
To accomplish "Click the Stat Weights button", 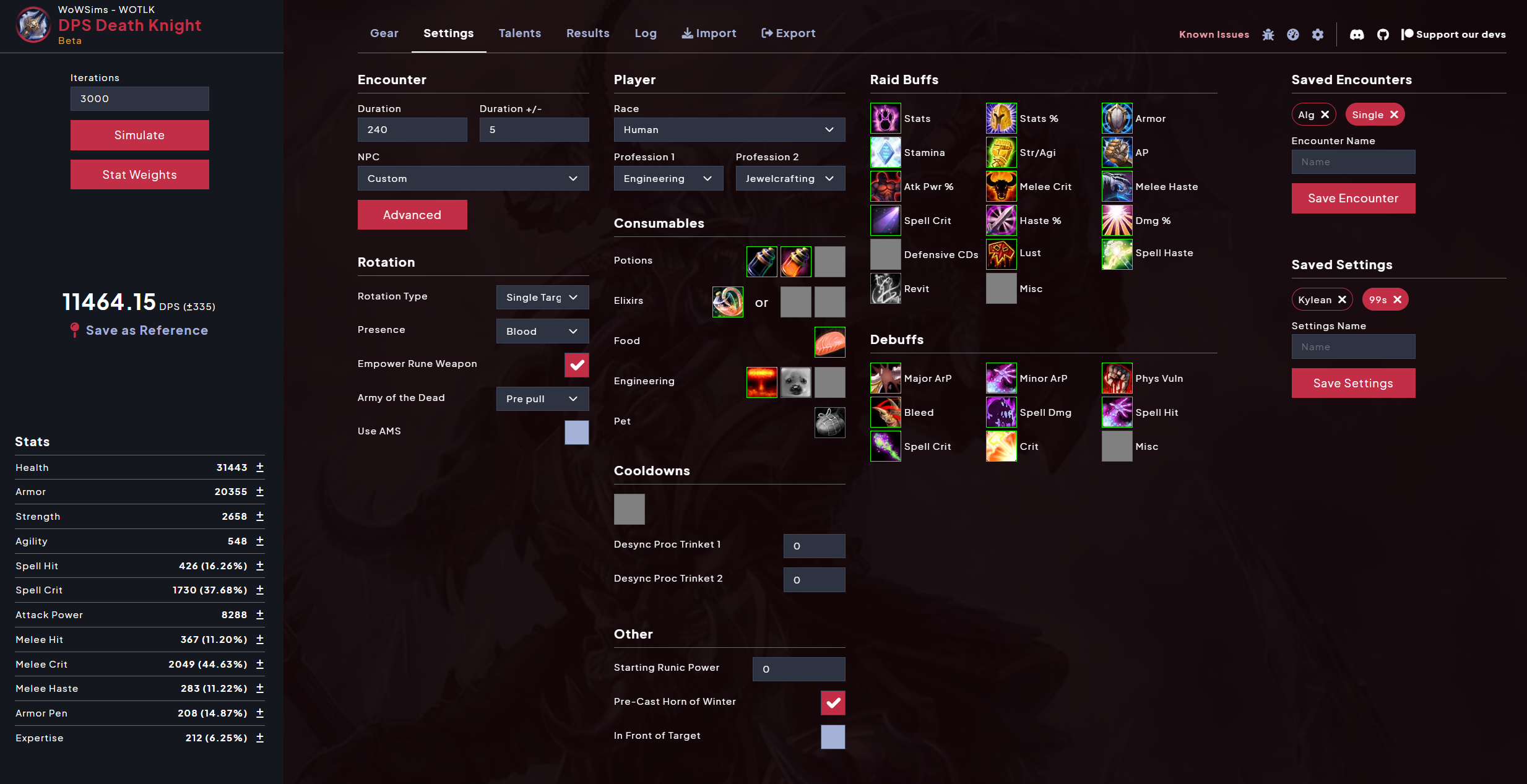I will (x=139, y=174).
